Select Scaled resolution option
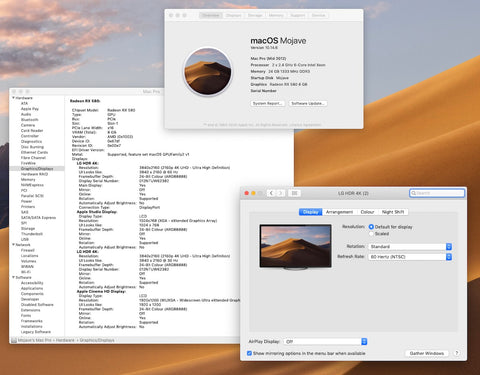Image resolution: width=480 pixels, height=375 pixels. [x=371, y=234]
